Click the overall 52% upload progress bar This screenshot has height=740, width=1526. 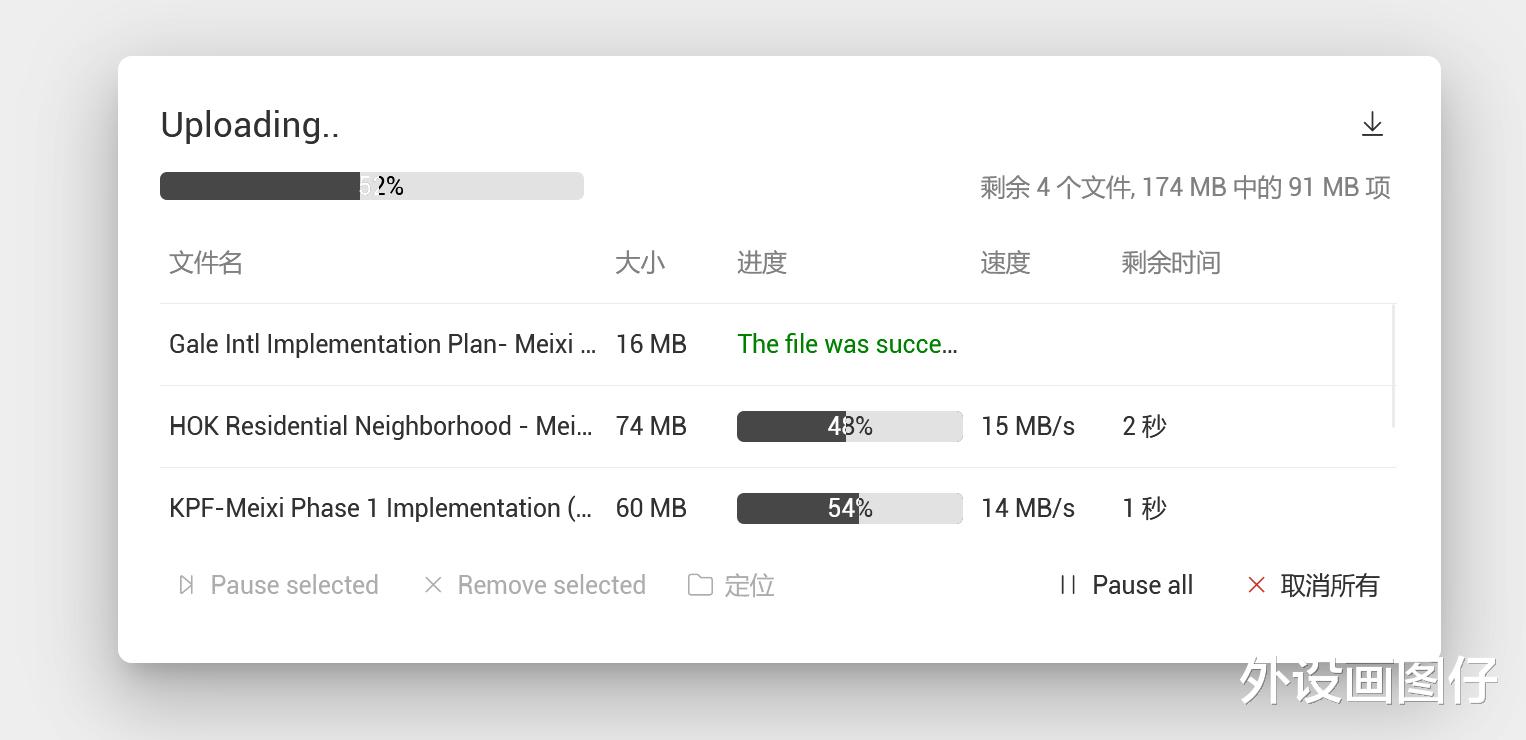(x=371, y=186)
